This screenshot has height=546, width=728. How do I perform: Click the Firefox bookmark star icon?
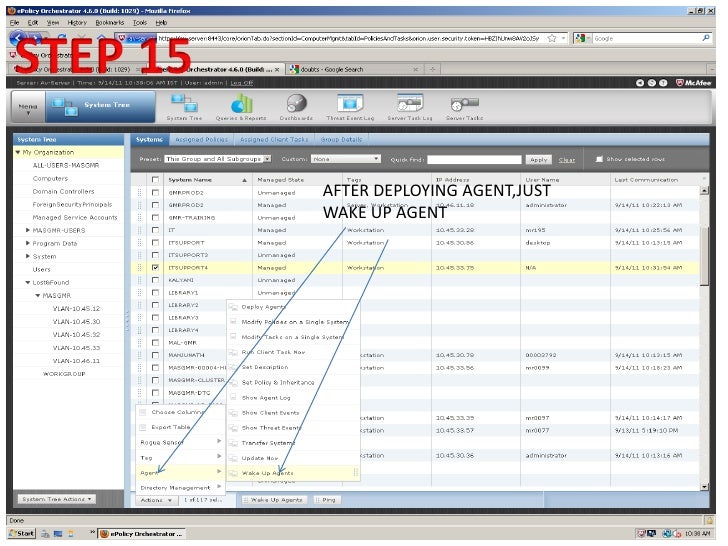click(x=552, y=39)
